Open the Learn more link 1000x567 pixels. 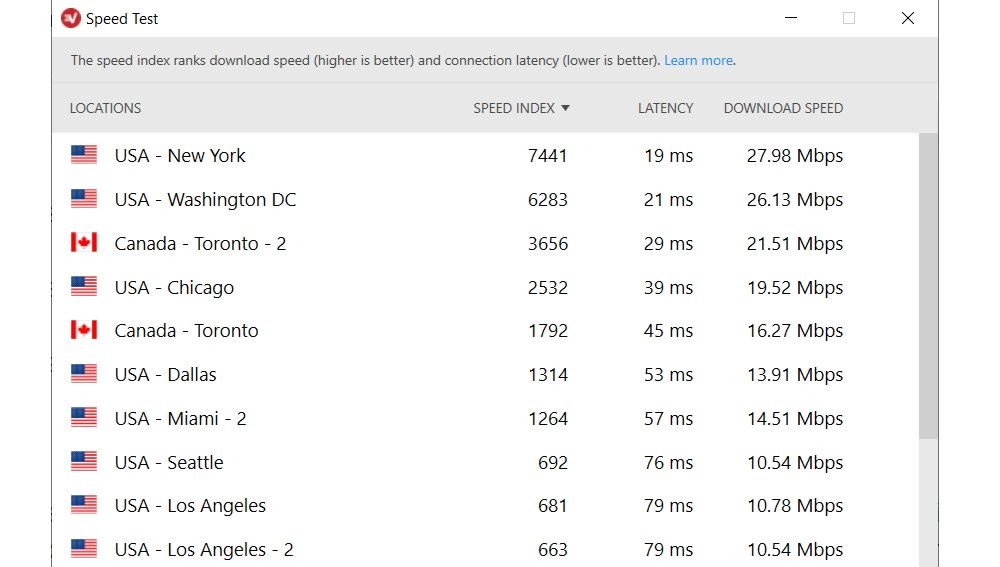pyautogui.click(x=698, y=60)
